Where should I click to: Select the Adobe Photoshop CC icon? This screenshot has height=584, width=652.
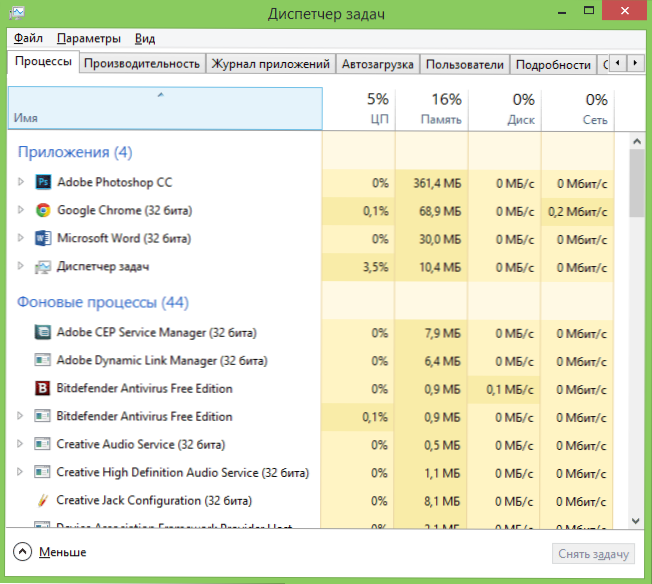point(43,182)
